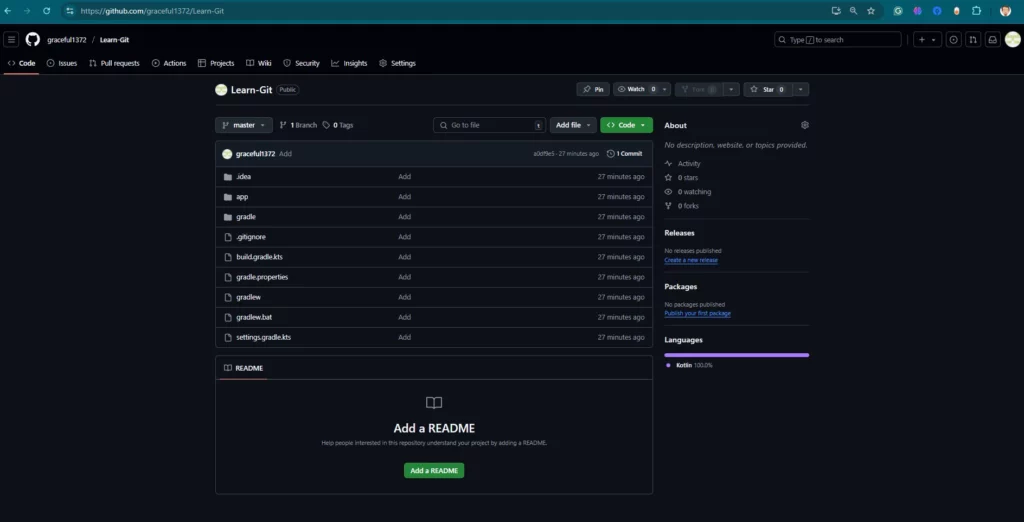Open the gradle.properties file

click(x=262, y=277)
